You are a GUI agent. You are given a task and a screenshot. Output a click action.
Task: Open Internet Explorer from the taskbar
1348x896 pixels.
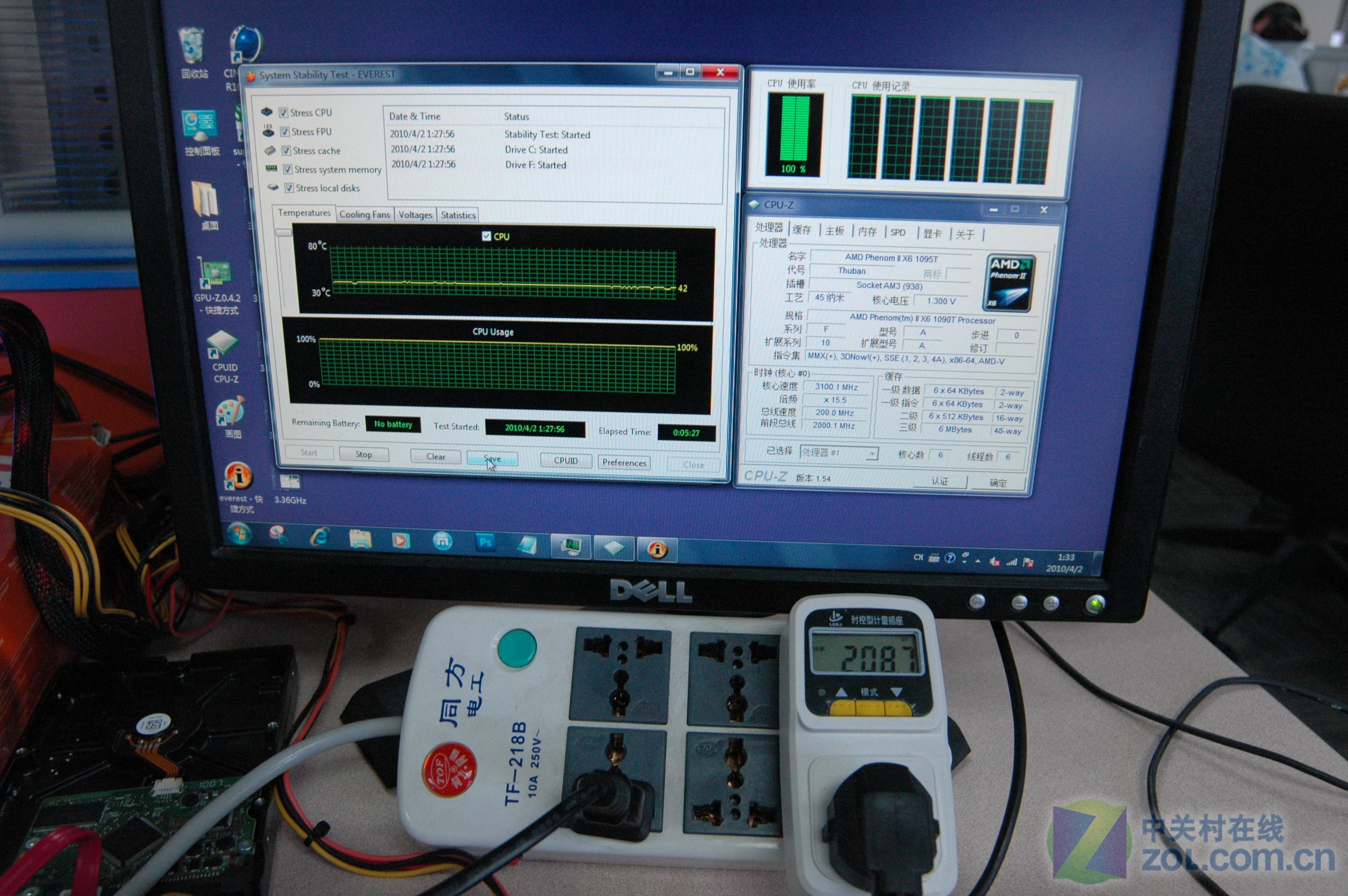(x=320, y=537)
